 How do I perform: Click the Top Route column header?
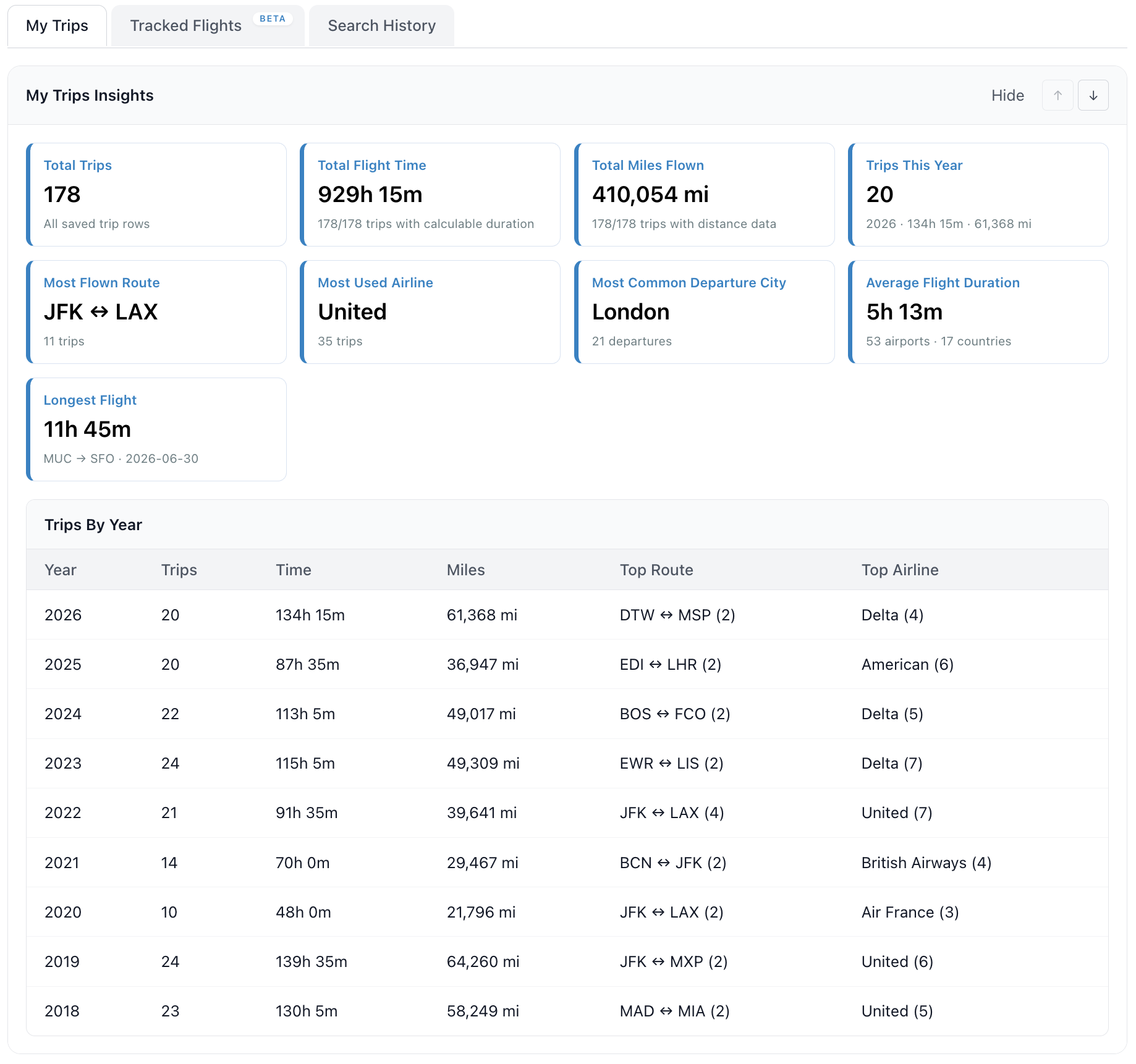(x=656, y=570)
